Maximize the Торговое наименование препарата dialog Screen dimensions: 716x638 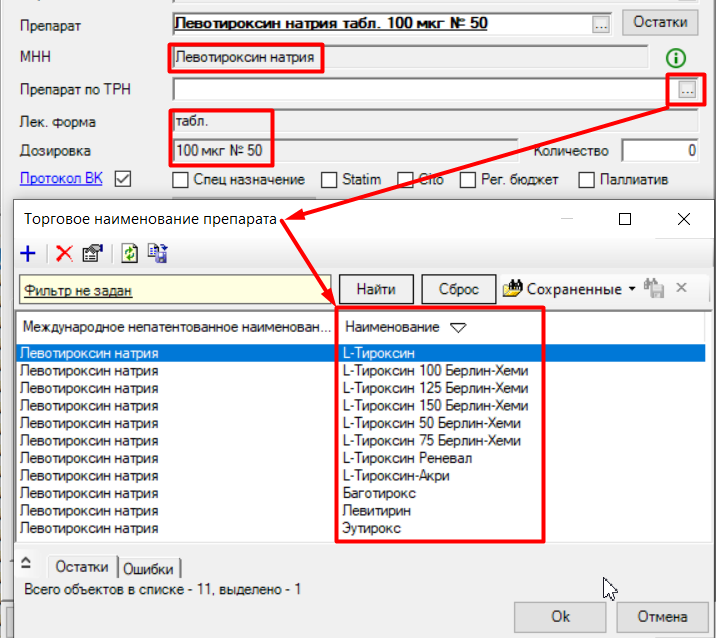coord(625,219)
